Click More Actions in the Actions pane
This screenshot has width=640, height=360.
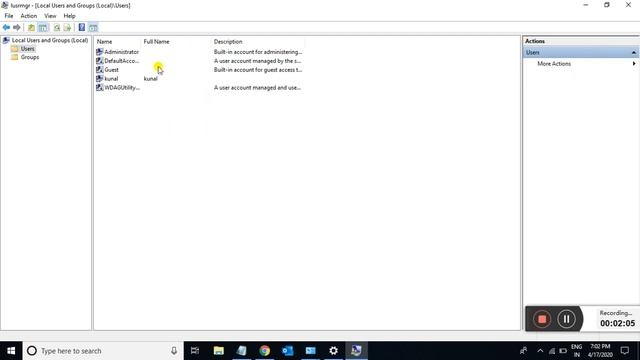(x=554, y=64)
